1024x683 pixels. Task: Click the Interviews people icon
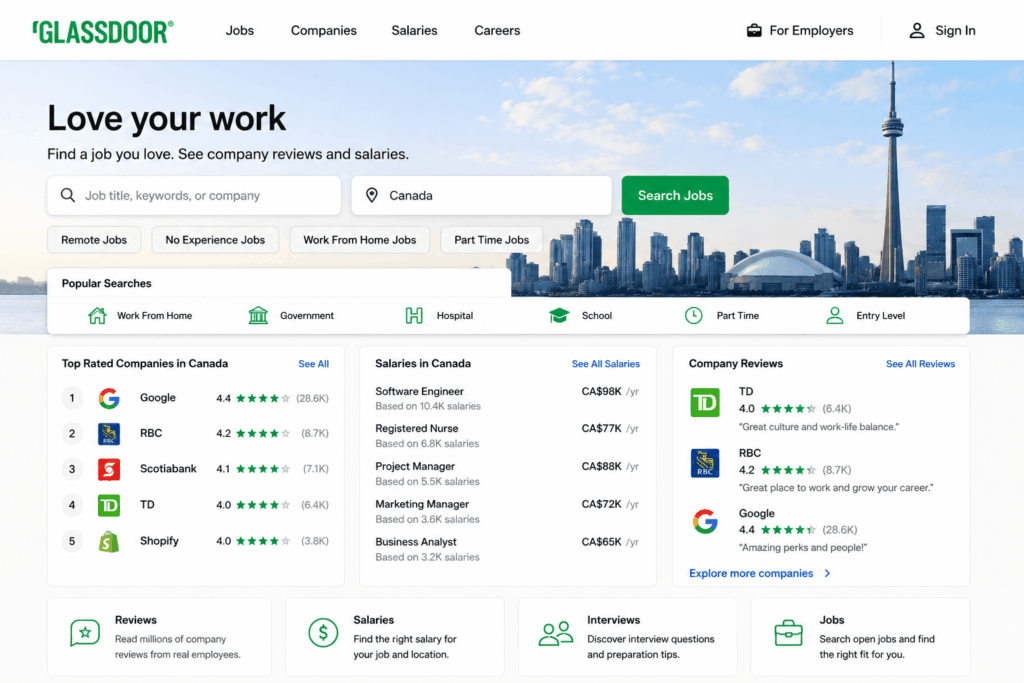click(x=556, y=633)
